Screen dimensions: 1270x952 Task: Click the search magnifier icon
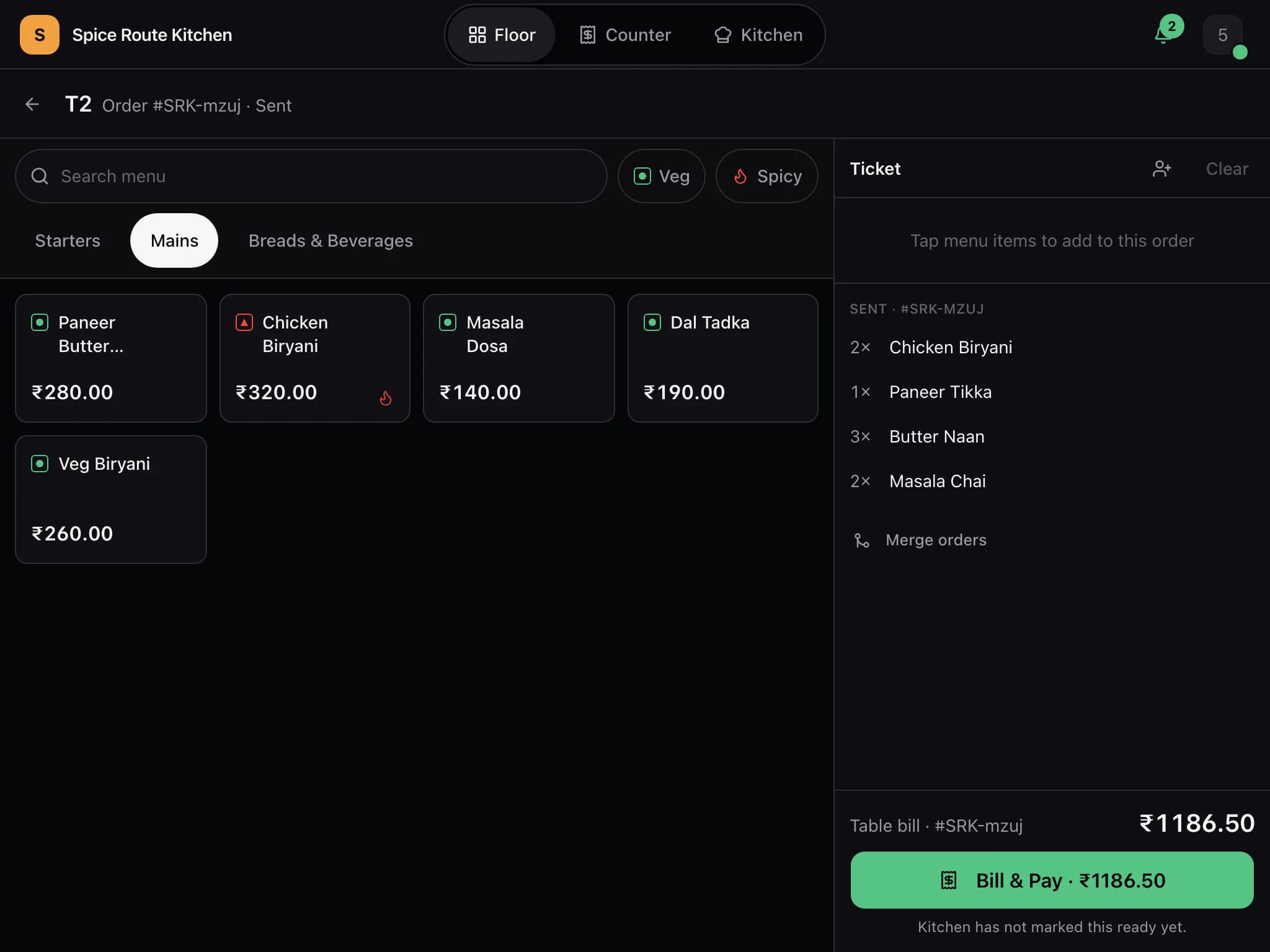coord(40,176)
